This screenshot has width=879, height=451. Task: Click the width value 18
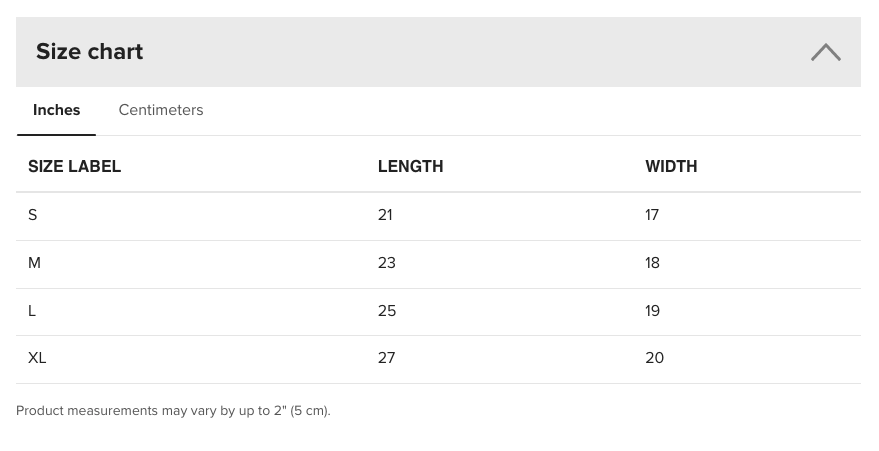(652, 263)
